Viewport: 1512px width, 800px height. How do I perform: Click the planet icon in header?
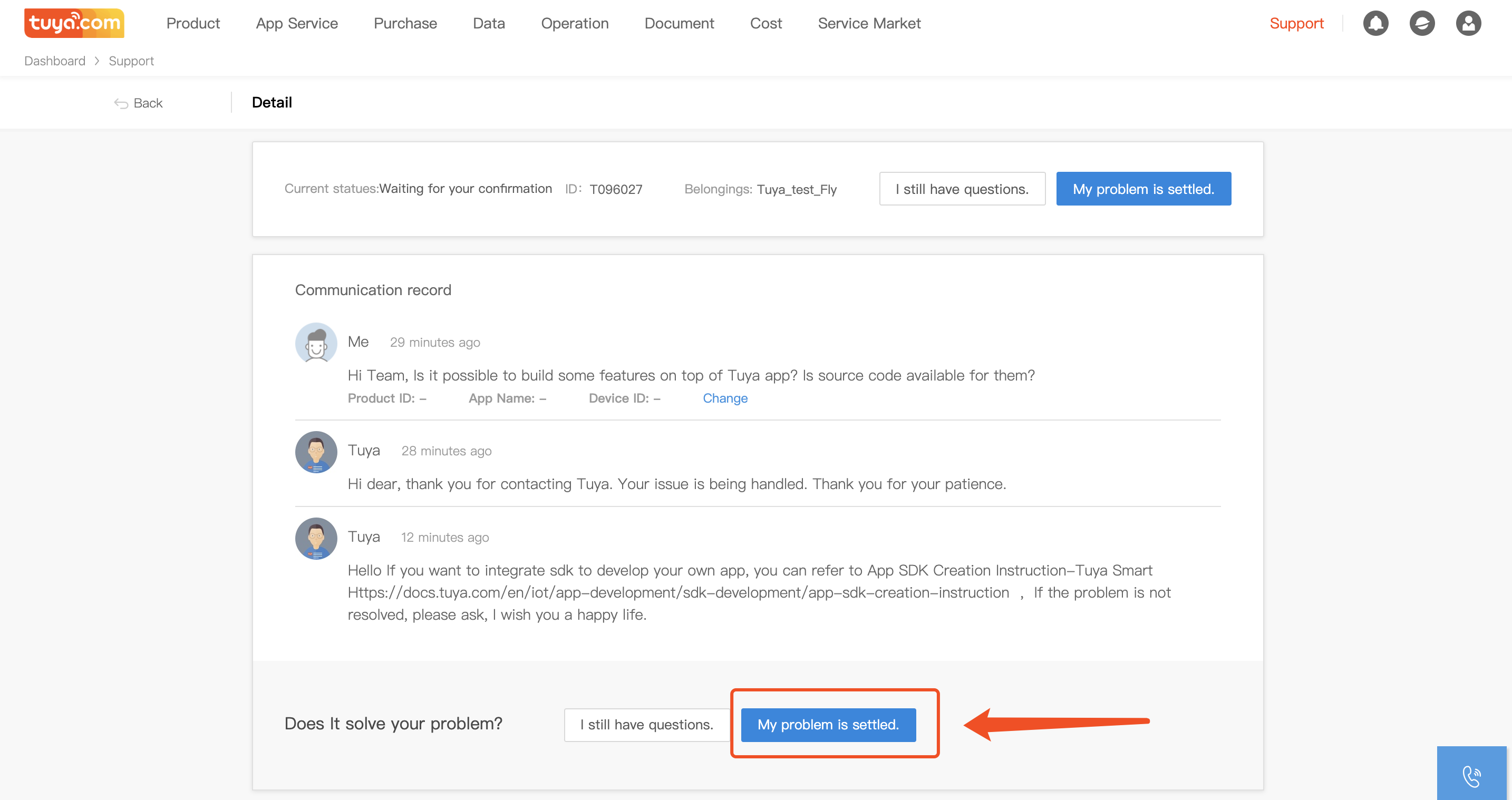click(1422, 24)
